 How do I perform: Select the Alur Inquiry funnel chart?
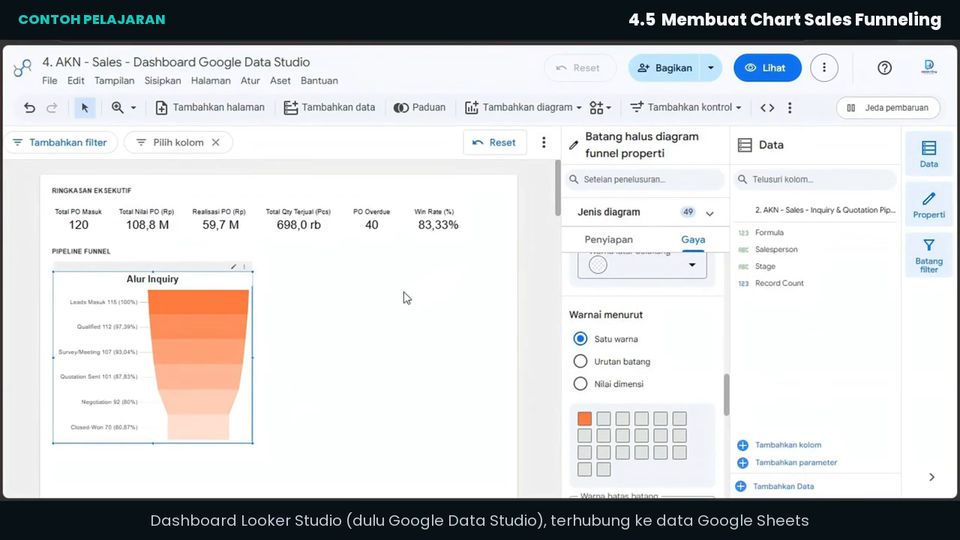coord(152,357)
